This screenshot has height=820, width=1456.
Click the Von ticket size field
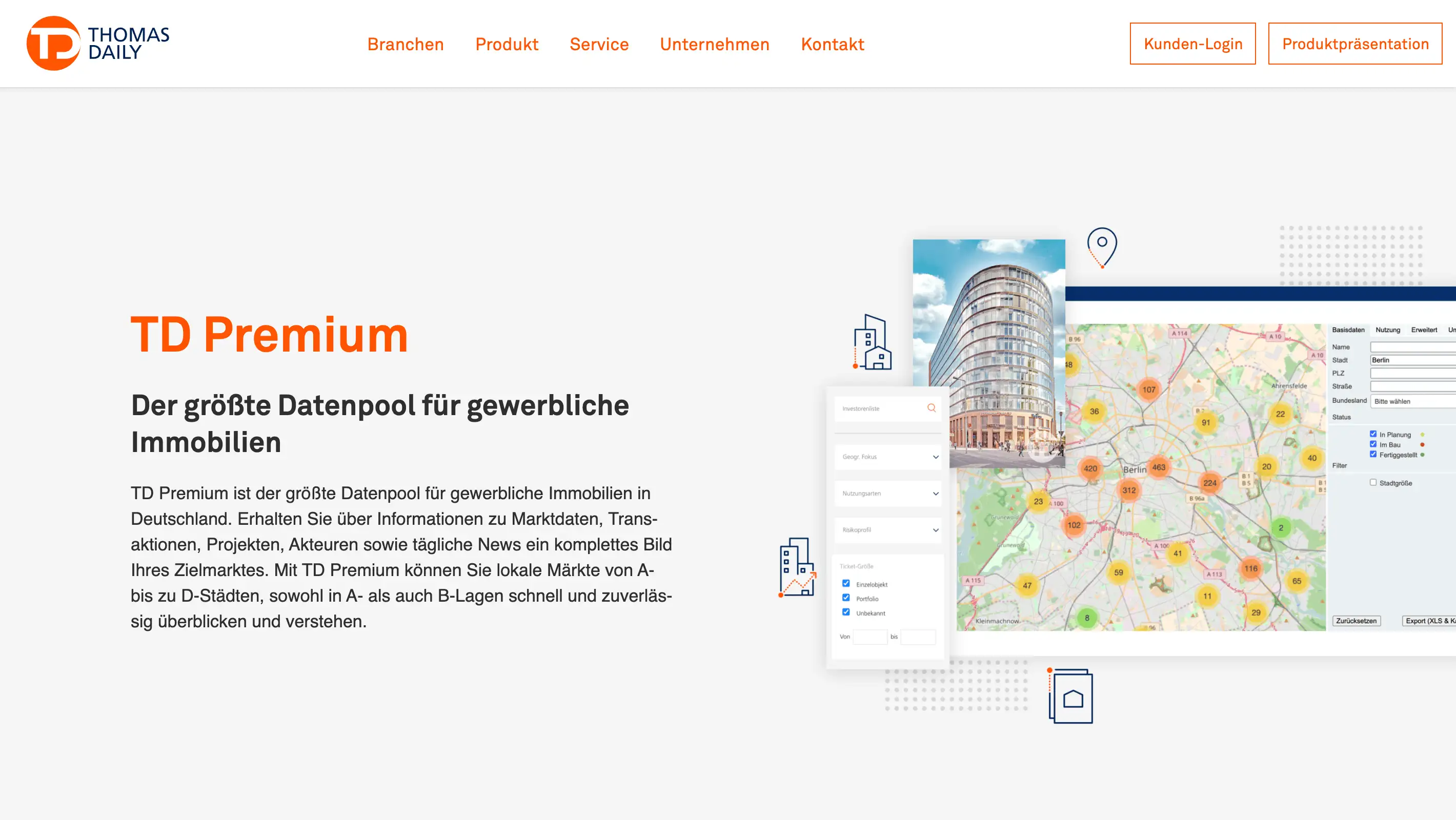(x=870, y=637)
